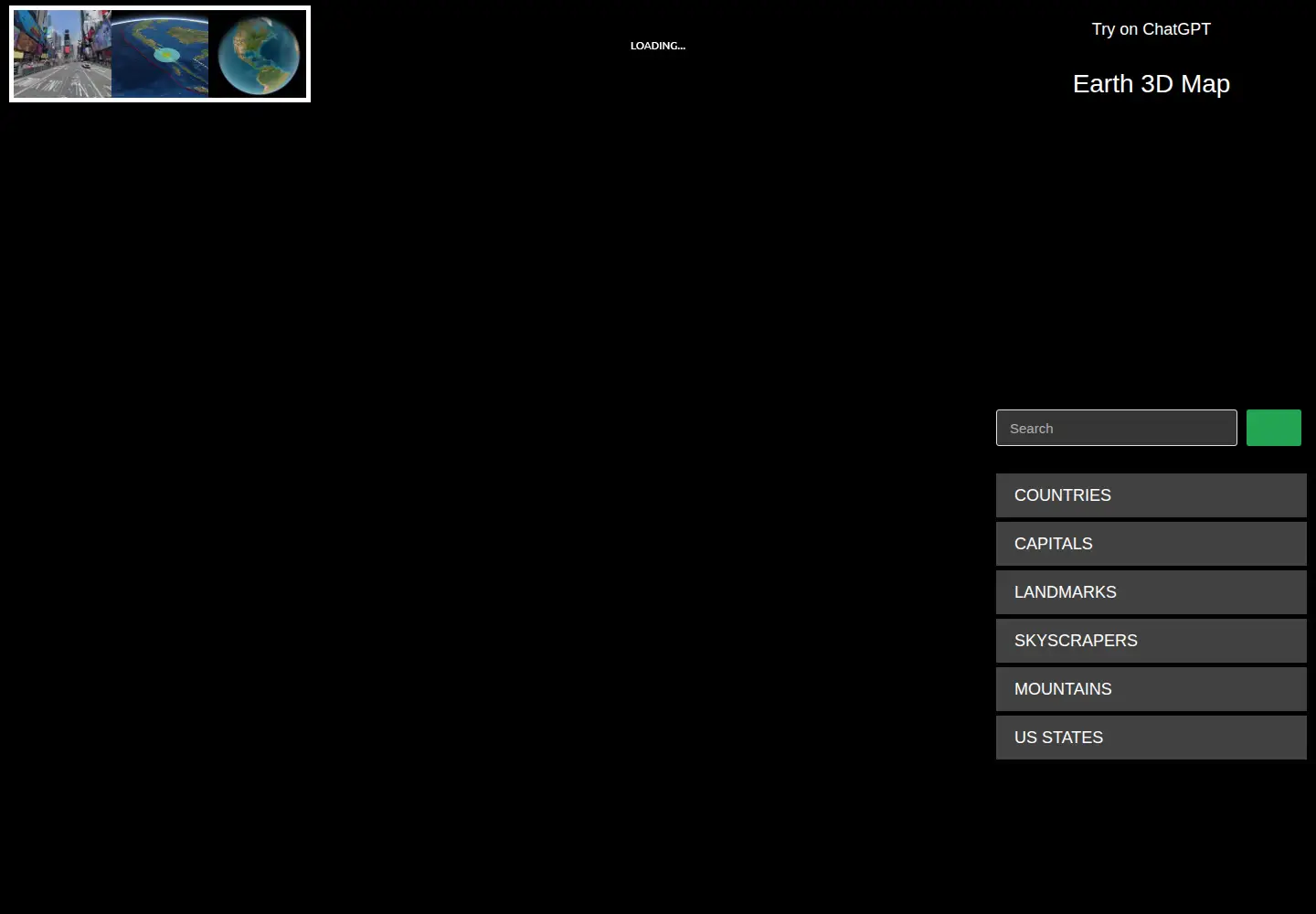Open the LANDMARKS list
Image resolution: width=1316 pixels, height=914 pixels.
1151,592
